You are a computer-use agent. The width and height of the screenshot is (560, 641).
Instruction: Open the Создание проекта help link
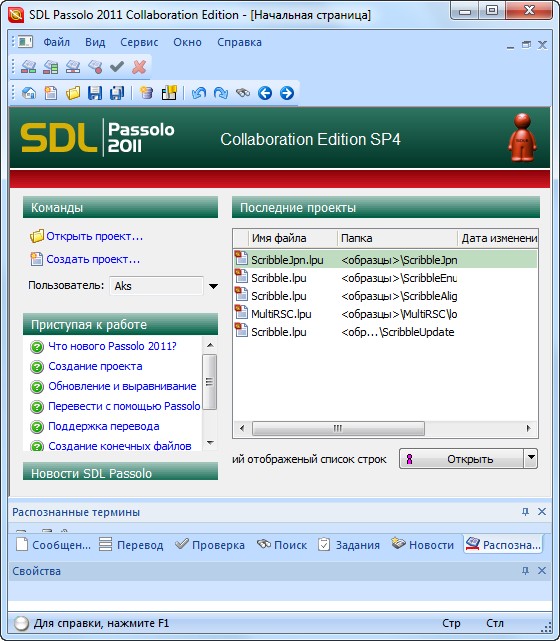coord(95,366)
